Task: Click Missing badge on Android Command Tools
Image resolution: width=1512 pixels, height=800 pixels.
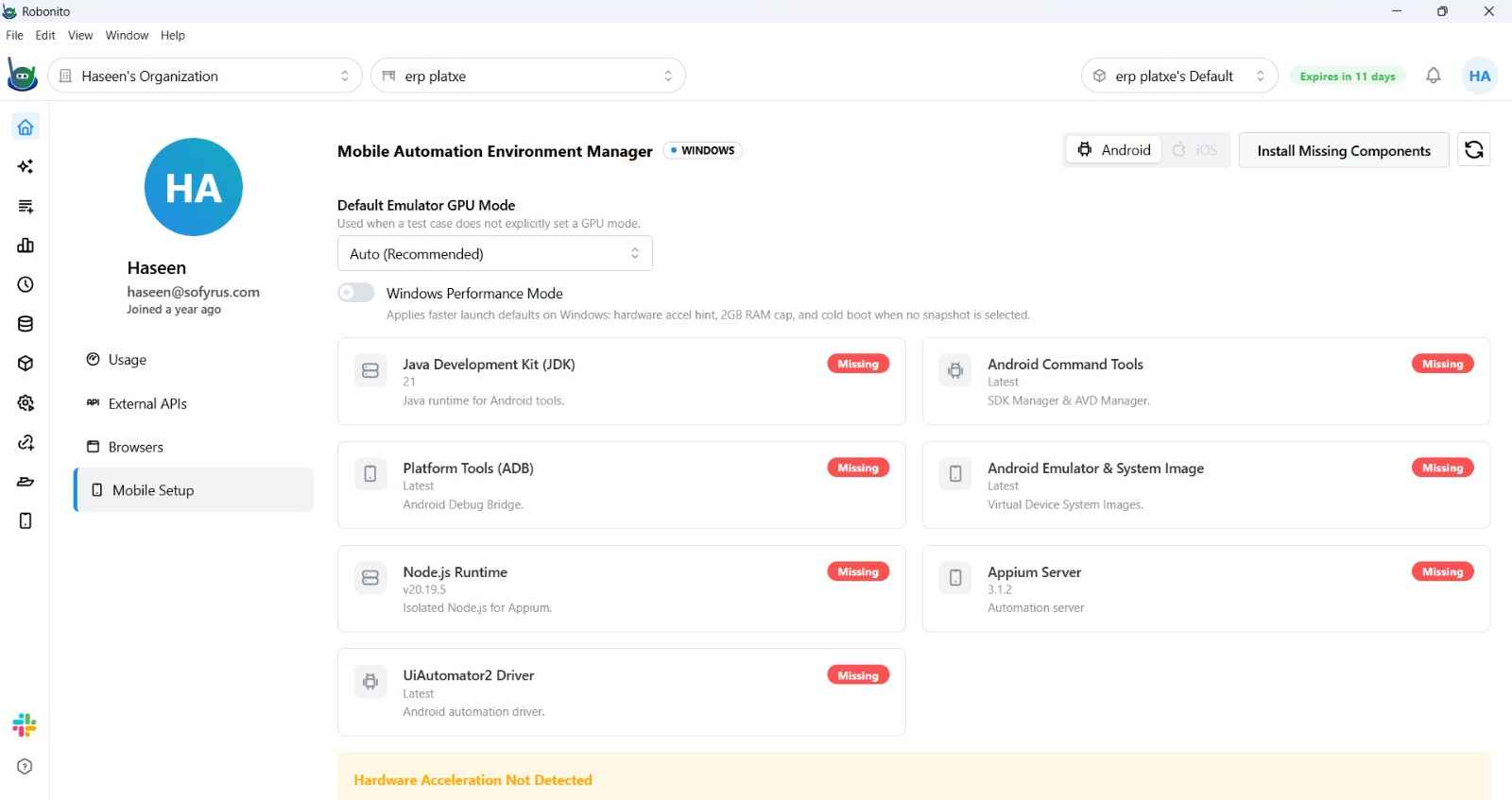Action: (x=1443, y=364)
